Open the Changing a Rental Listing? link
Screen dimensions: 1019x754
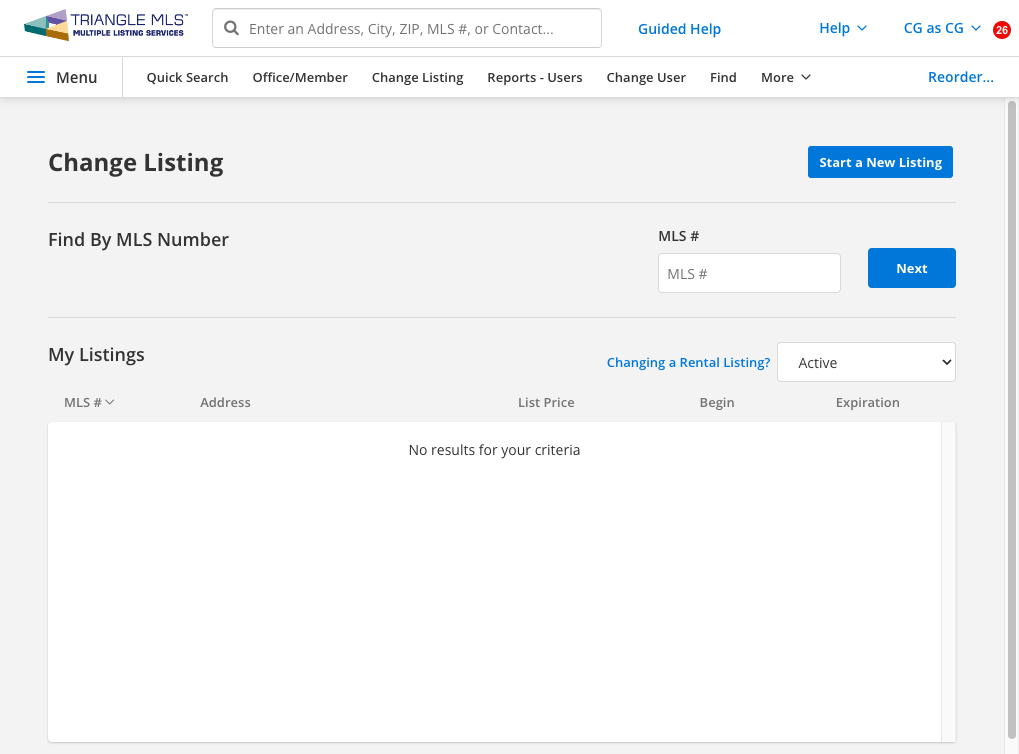point(688,362)
